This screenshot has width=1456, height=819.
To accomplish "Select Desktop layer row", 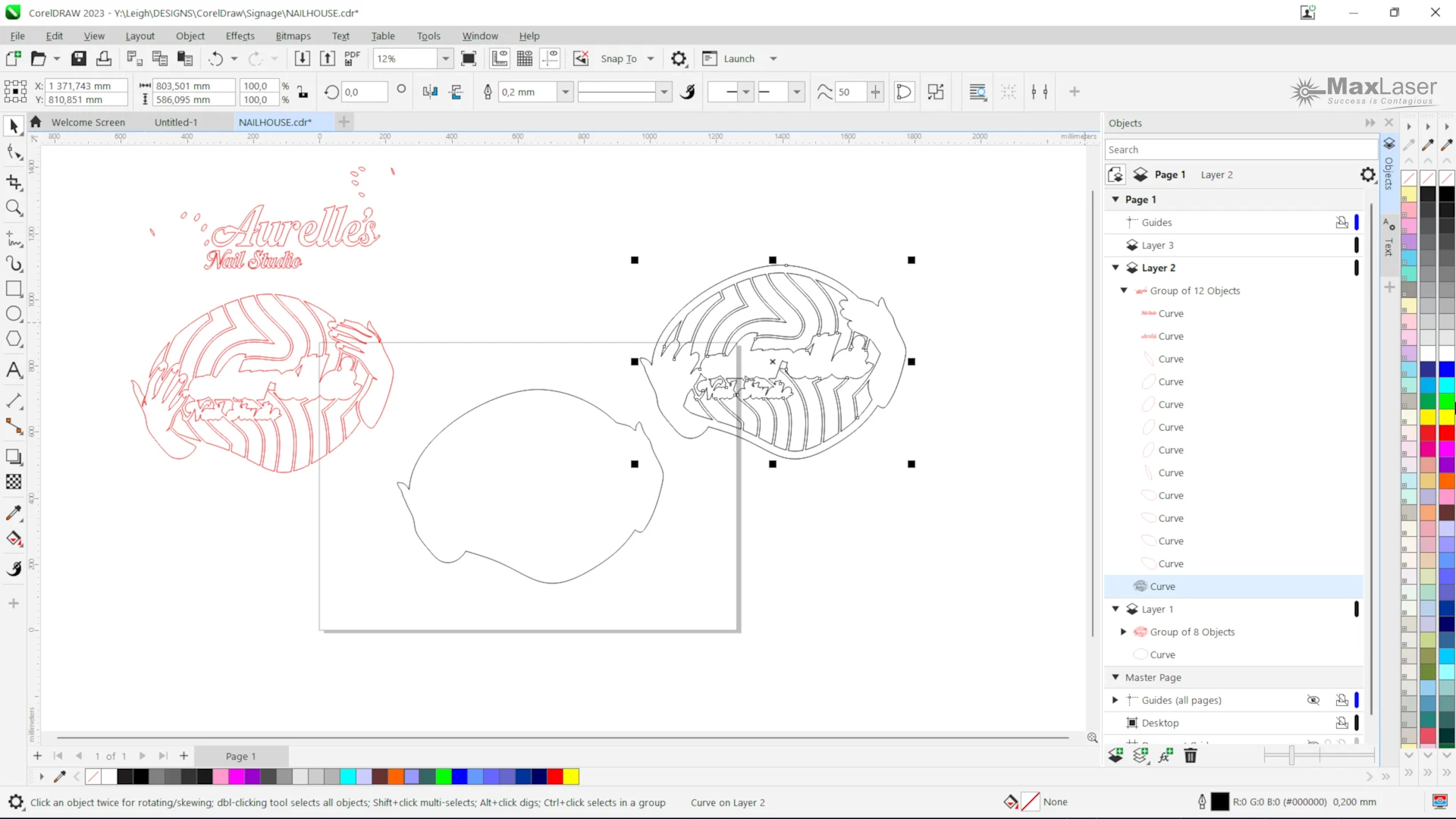I will click(1233, 723).
